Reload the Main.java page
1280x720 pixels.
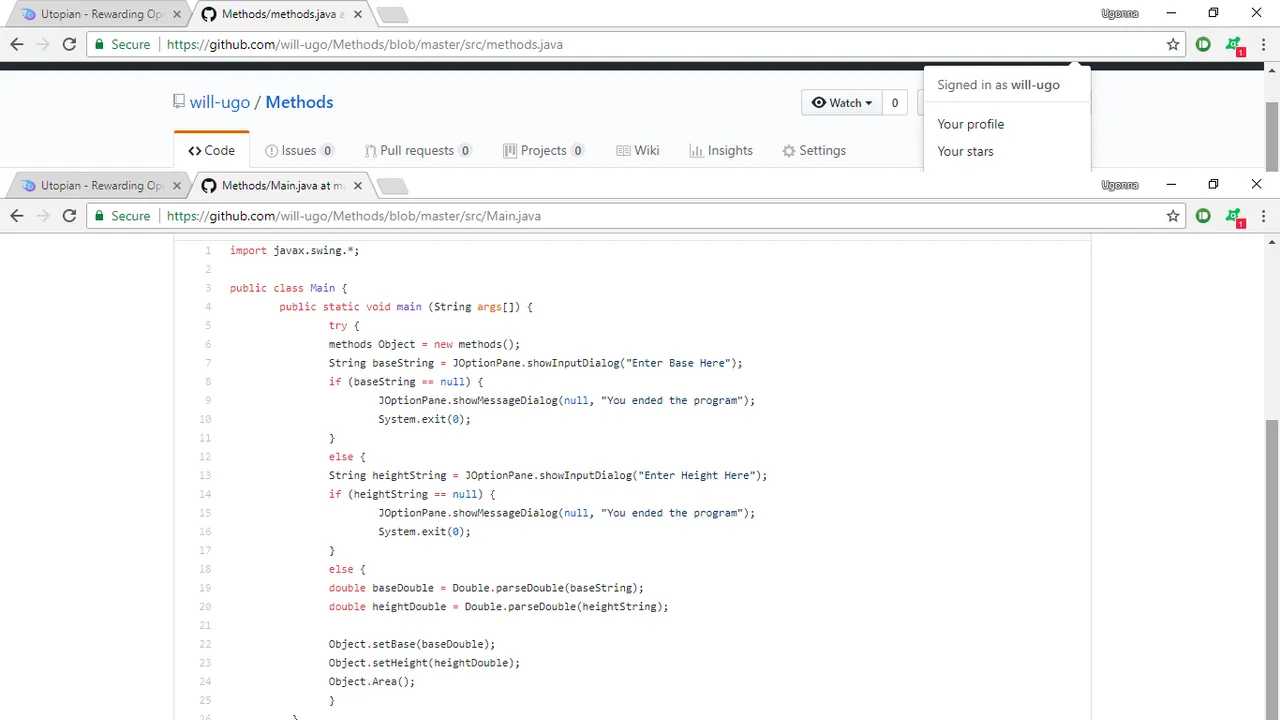[69, 215]
